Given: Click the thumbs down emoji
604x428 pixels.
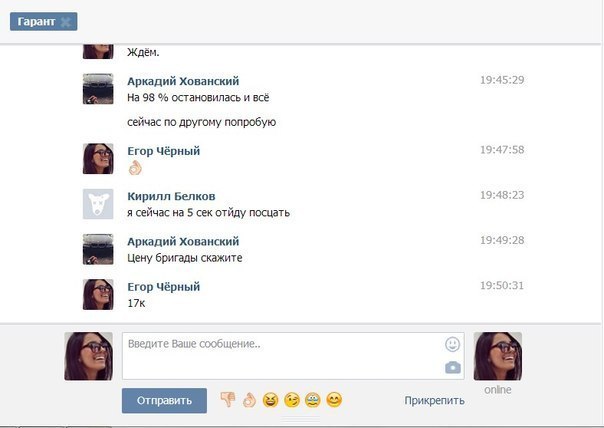Looking at the screenshot, I should click(228, 400).
